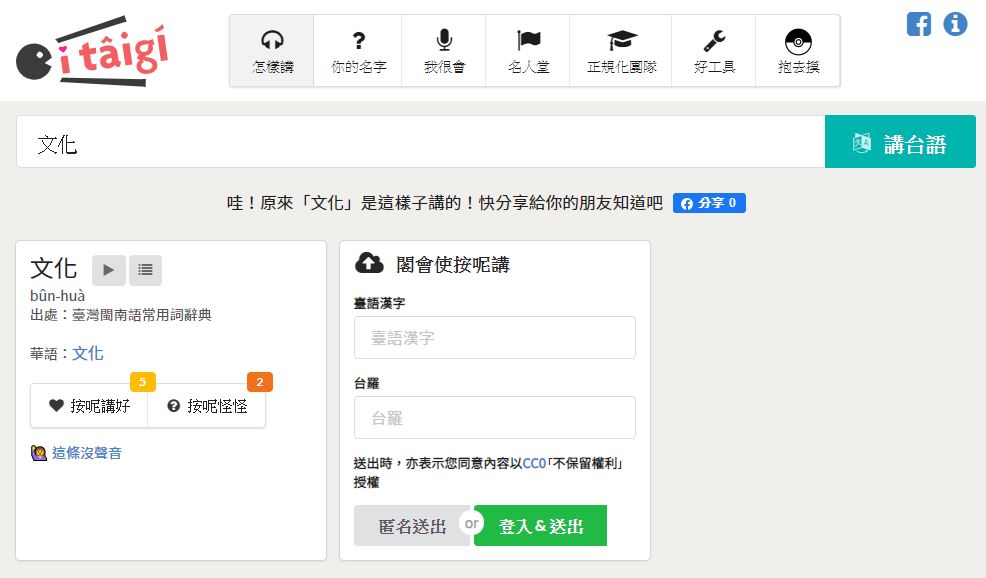986x578 pixels.
Task: Click the iTaigi logo
Action: pyautogui.click(x=91, y=50)
